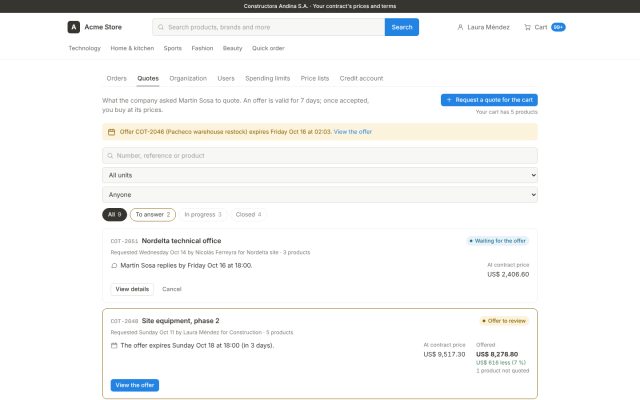Click the Site equipment, phase 2 title
The width and height of the screenshot is (640, 400).
click(x=180, y=320)
